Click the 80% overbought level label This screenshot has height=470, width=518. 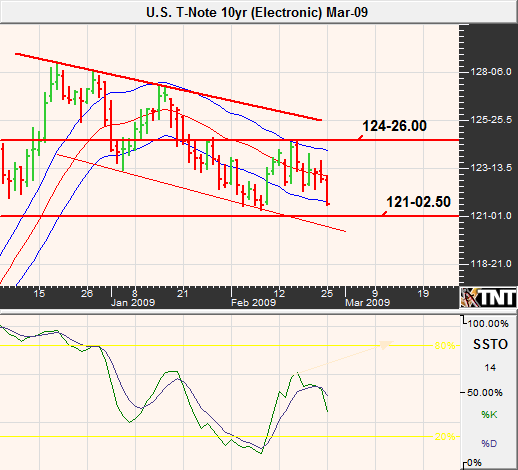pyautogui.click(x=445, y=346)
